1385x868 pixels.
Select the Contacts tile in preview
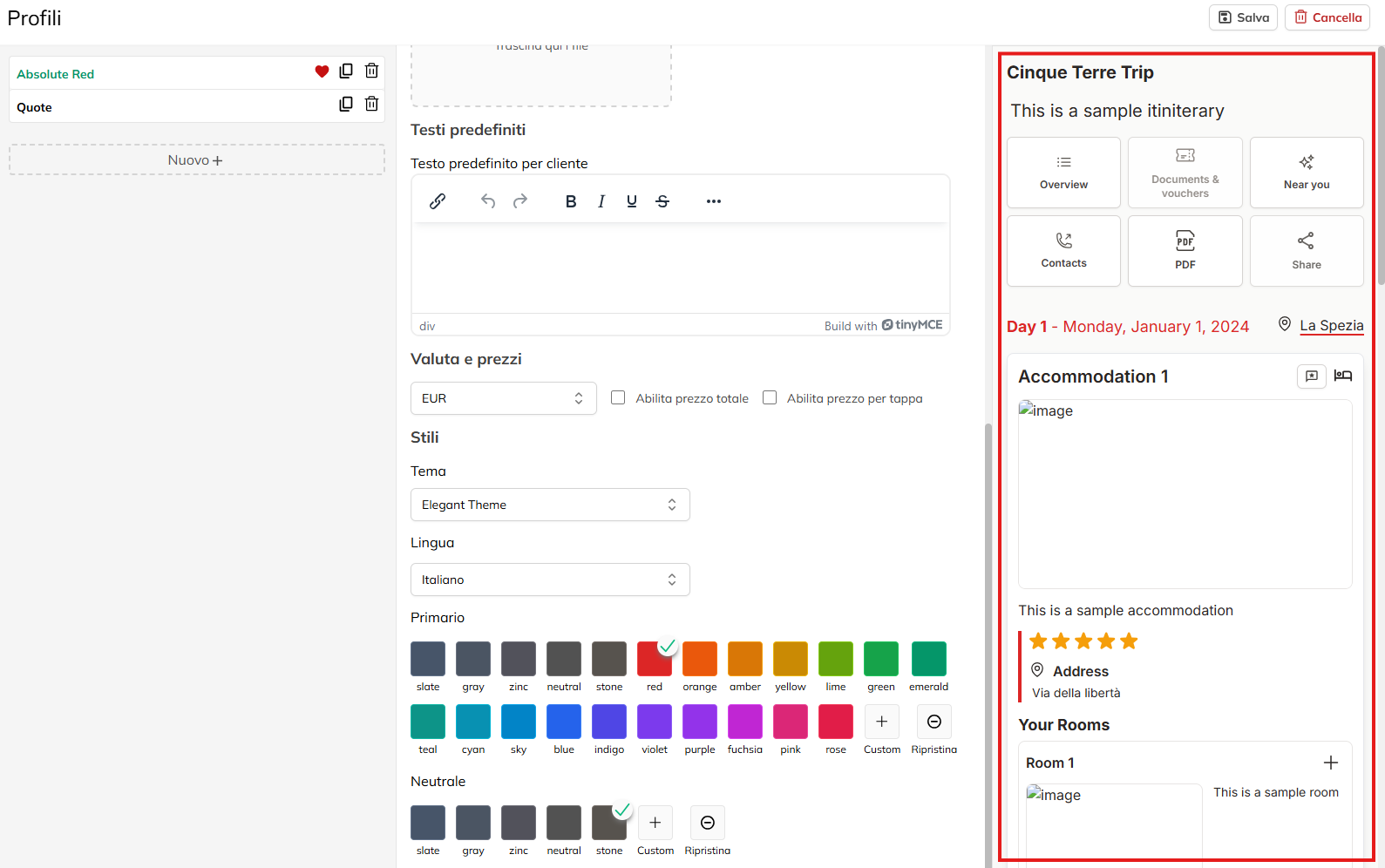(x=1063, y=251)
